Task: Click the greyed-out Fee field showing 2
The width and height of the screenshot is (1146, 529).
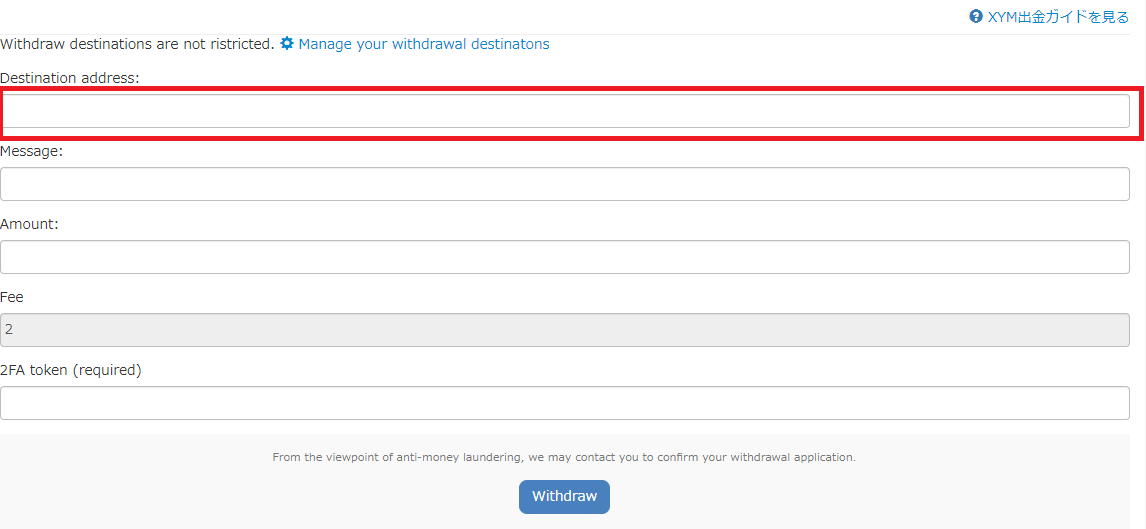Action: pyautogui.click(x=565, y=330)
